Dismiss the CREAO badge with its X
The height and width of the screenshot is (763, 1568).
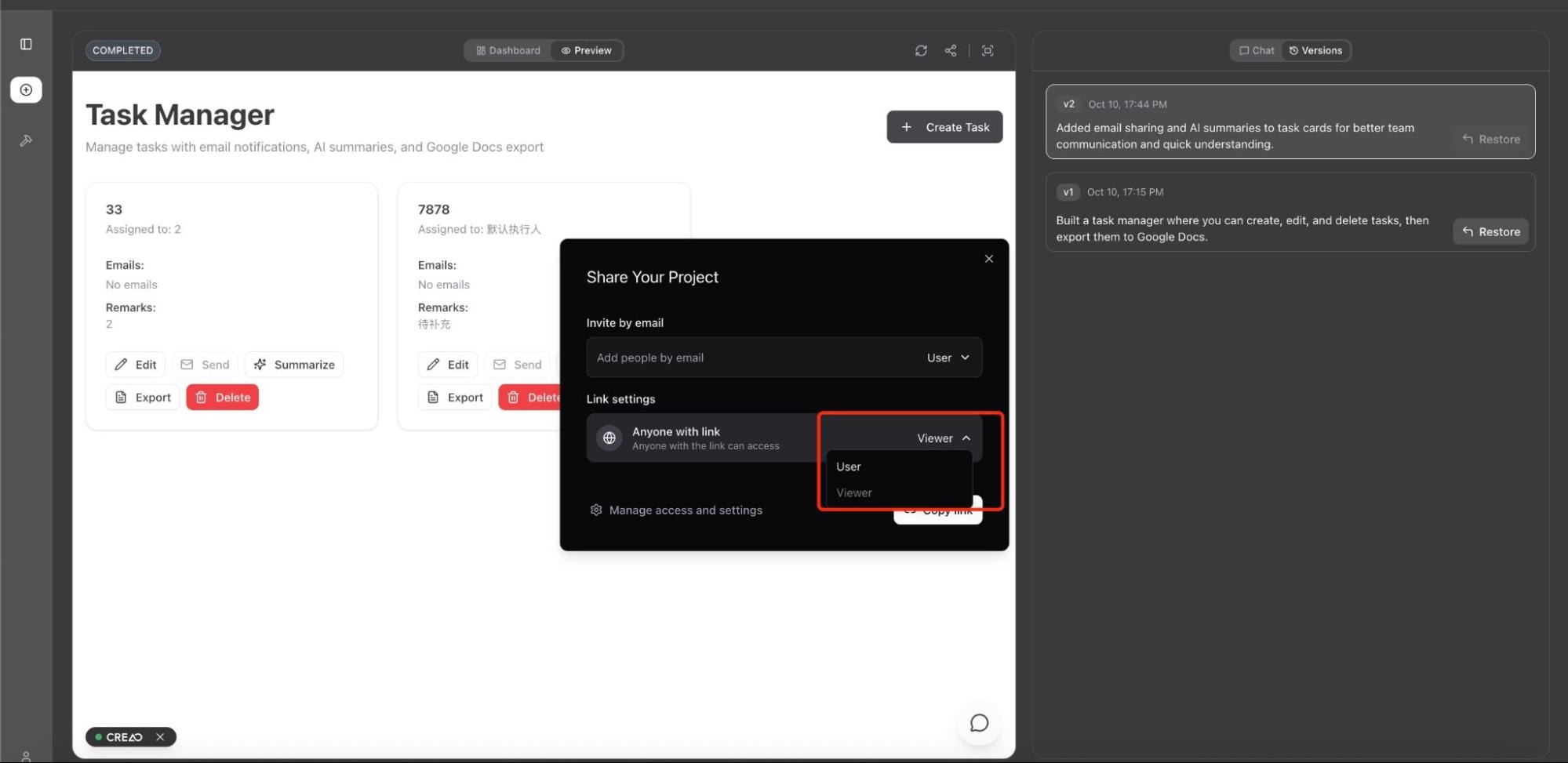click(160, 737)
